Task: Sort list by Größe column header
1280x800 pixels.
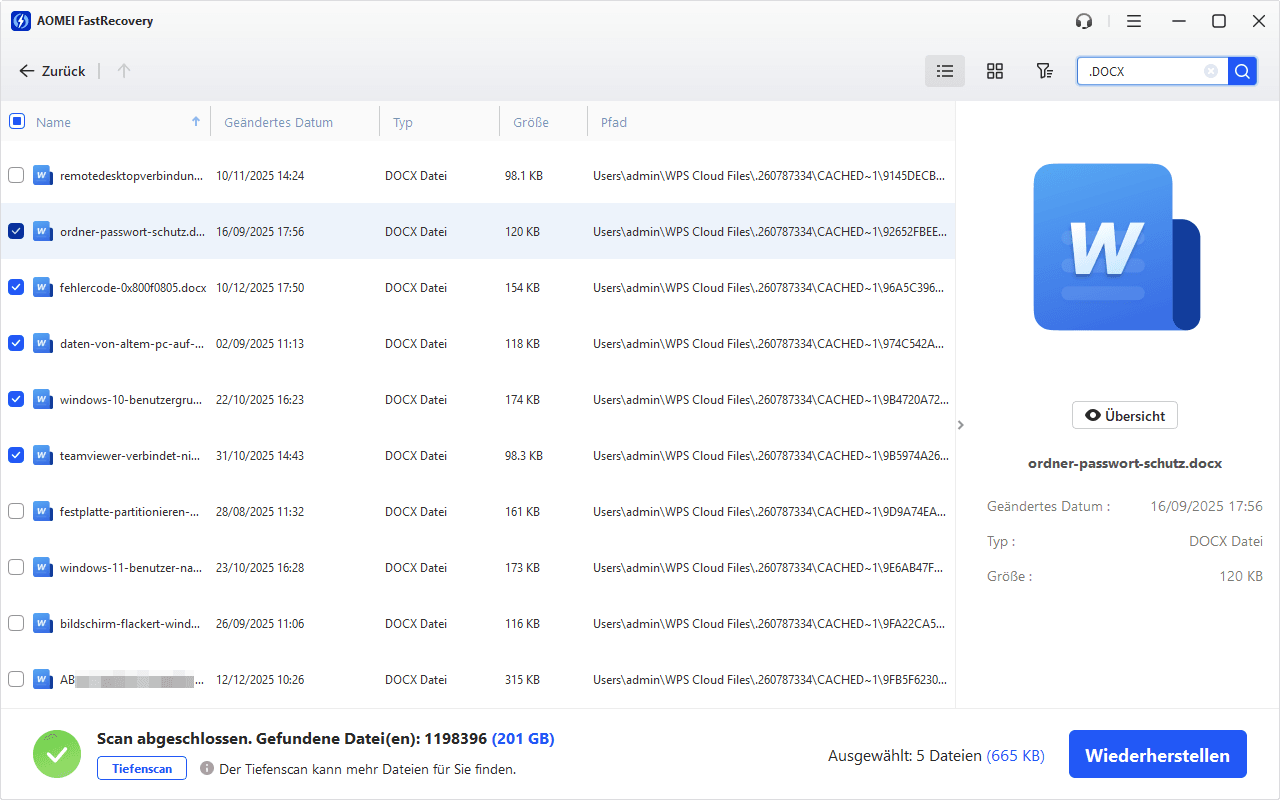Action: (530, 122)
